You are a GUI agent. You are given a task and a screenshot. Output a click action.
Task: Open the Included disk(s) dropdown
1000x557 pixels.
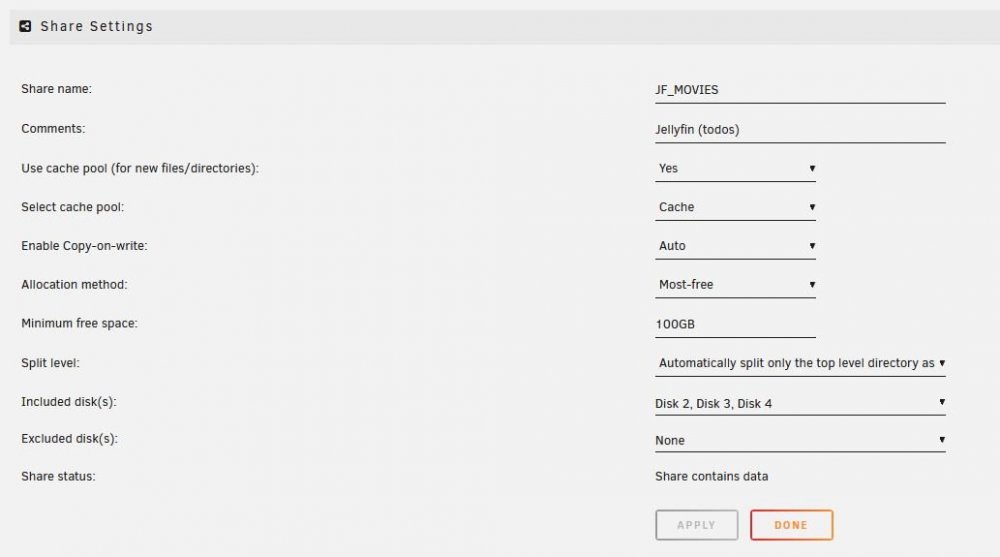800,403
